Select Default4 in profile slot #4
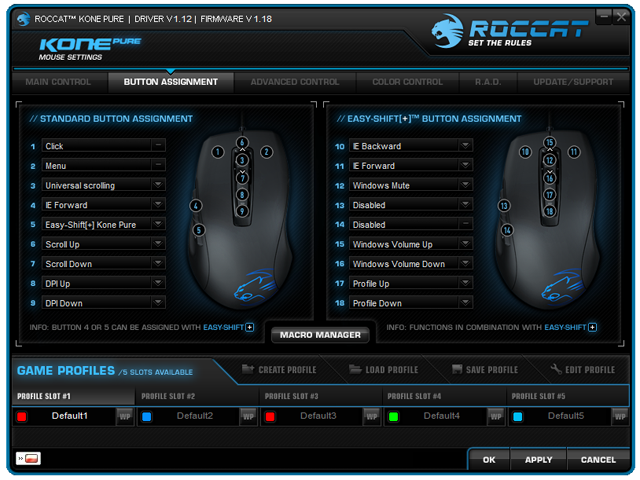This screenshot has width=640, height=480. 441,416
